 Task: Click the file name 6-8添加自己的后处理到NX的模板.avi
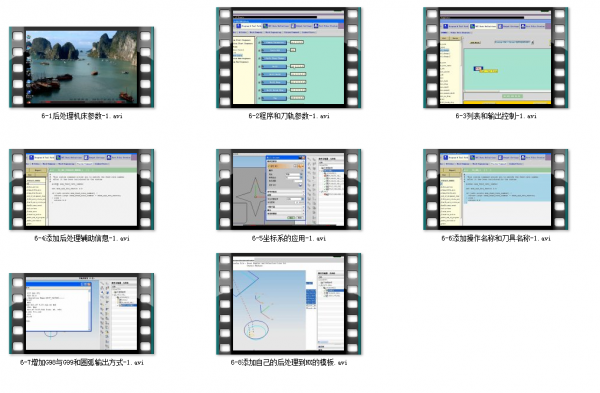(x=289, y=362)
